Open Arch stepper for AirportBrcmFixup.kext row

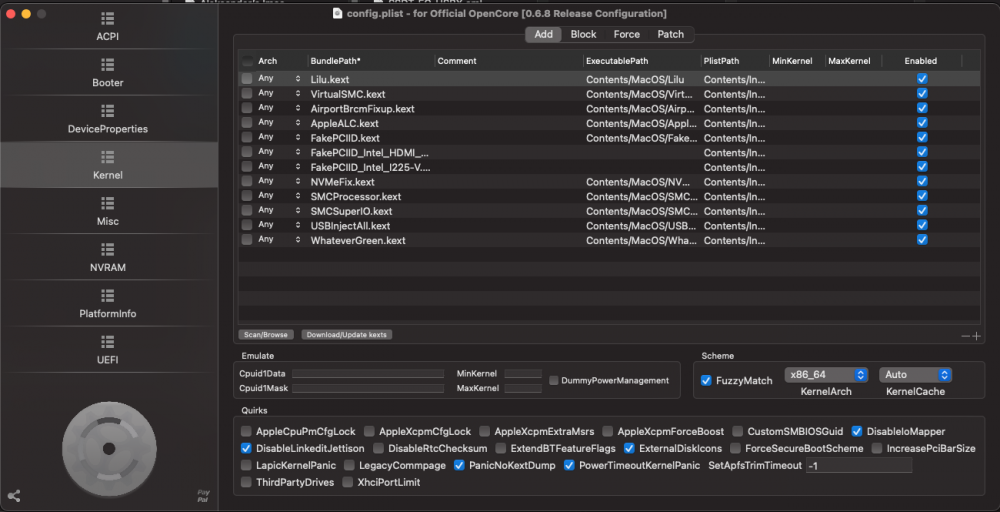[297, 108]
